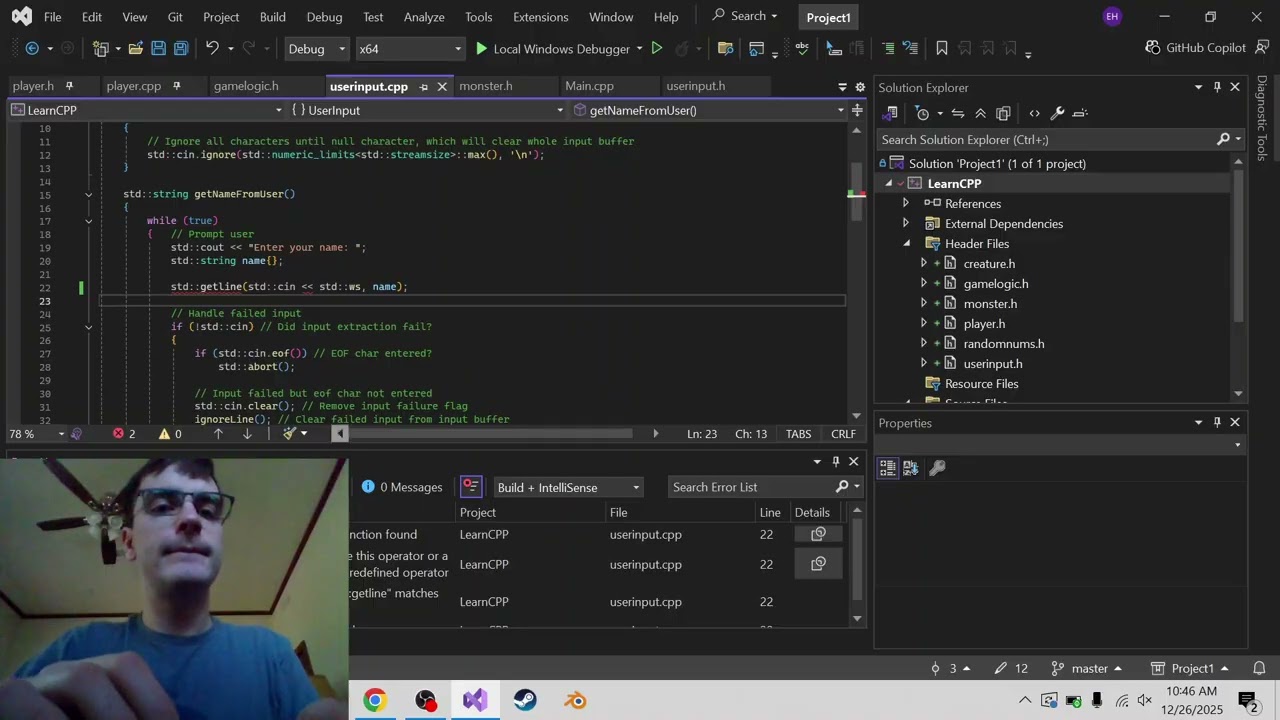Click Collapse All icon in Solution Explorer
Image resolution: width=1280 pixels, height=720 pixels.
click(980, 113)
